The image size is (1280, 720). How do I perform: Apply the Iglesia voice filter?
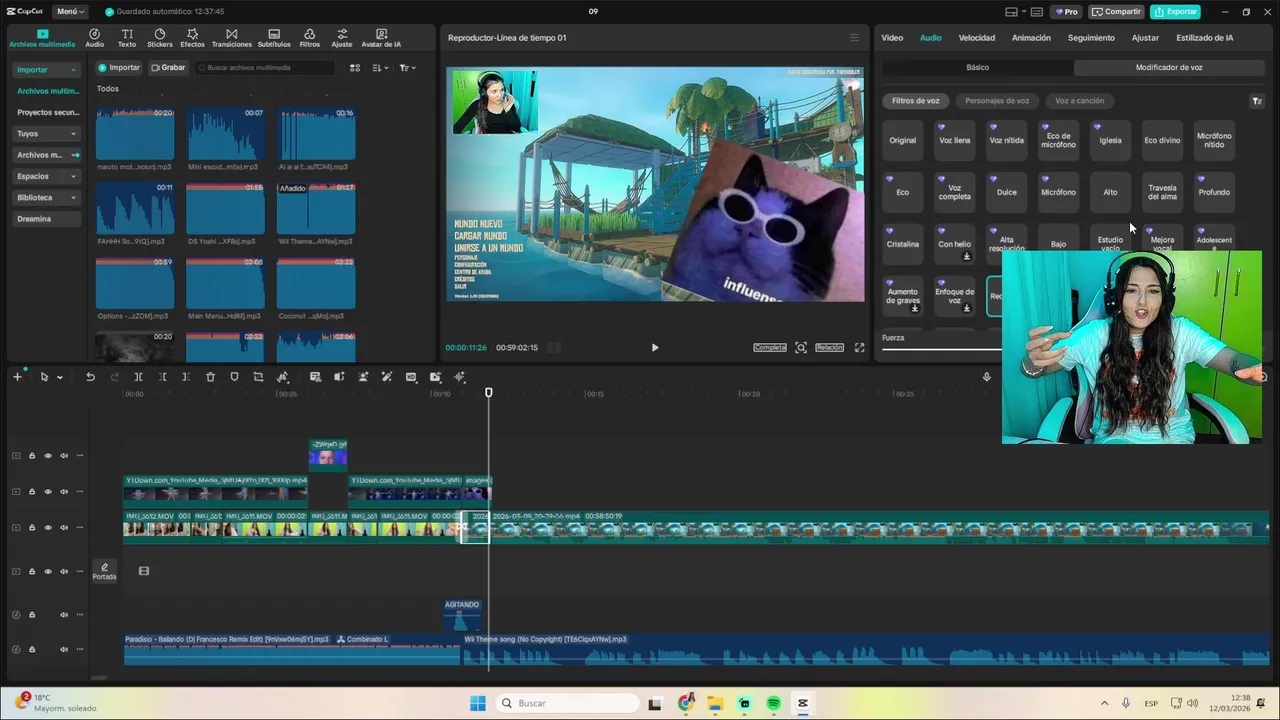pyautogui.click(x=1110, y=140)
